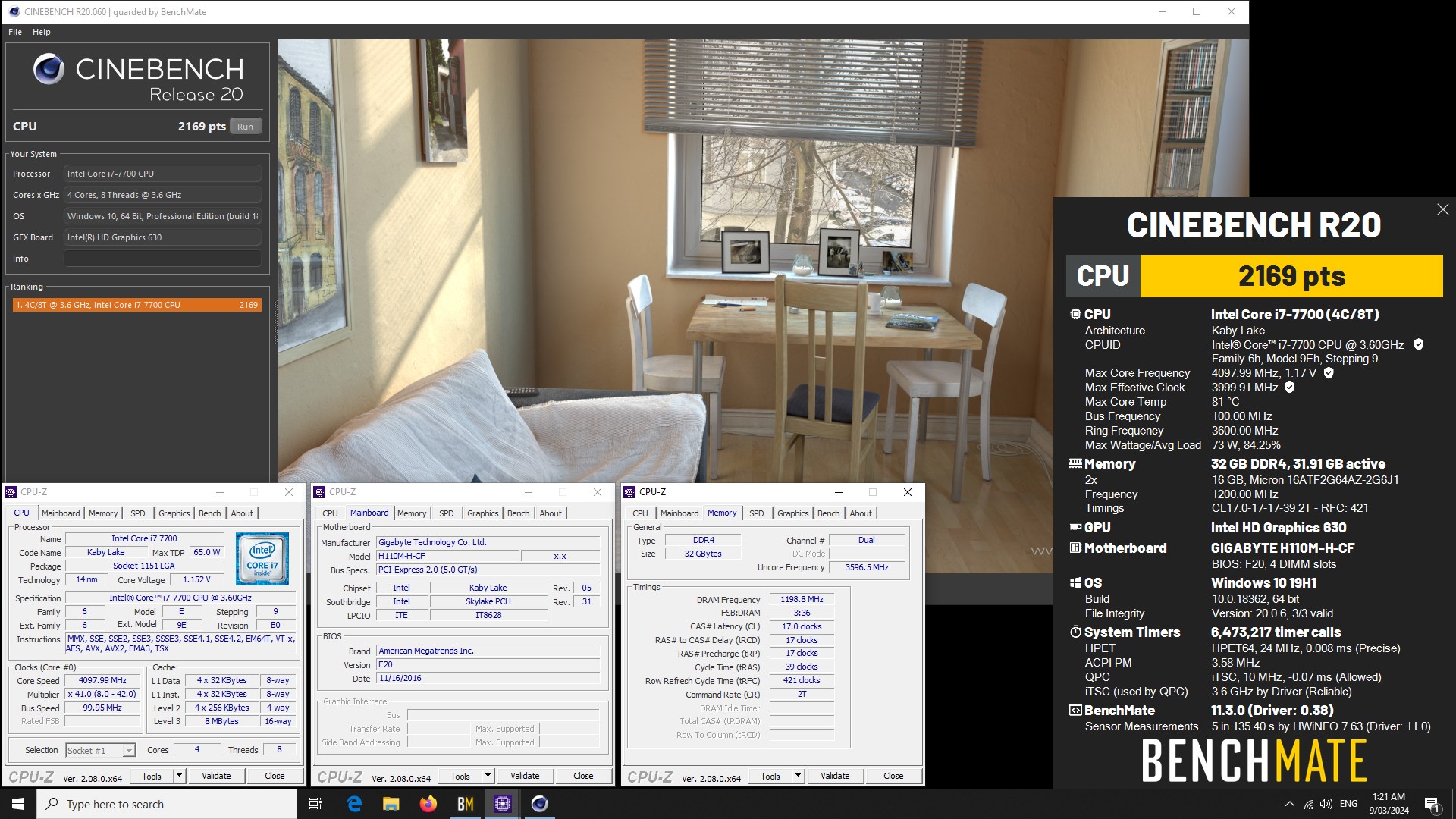Image resolution: width=1456 pixels, height=819 pixels.
Task: Click Validate in CPU-Z CPU window
Action: [216, 776]
